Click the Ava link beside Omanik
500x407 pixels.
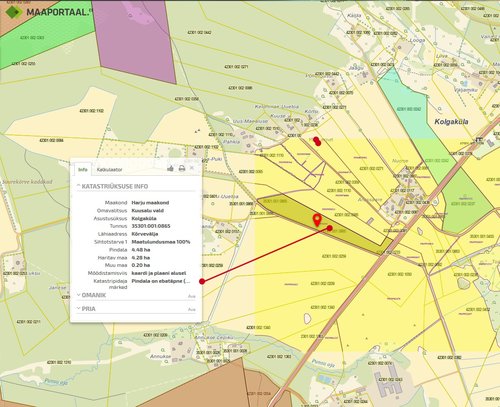[x=192, y=296]
